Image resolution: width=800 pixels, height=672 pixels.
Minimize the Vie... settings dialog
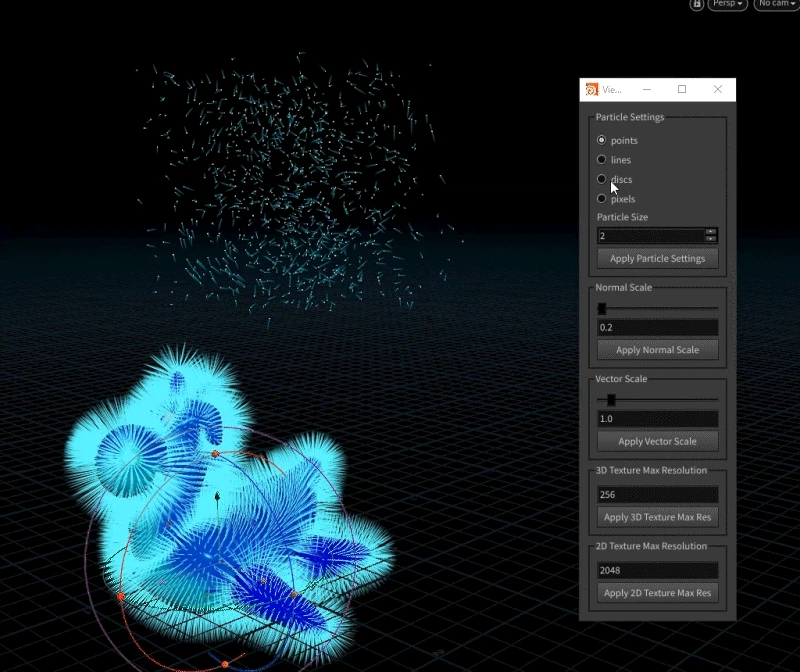pos(647,89)
